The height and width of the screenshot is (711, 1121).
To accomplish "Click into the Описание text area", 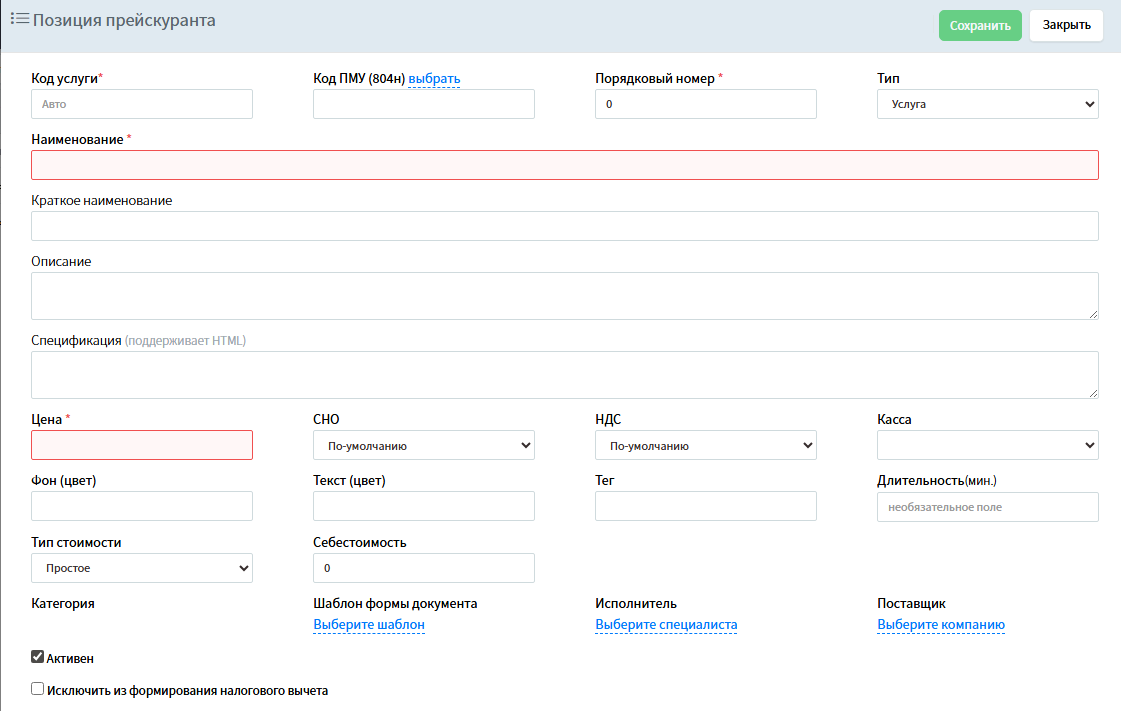I will (564, 296).
